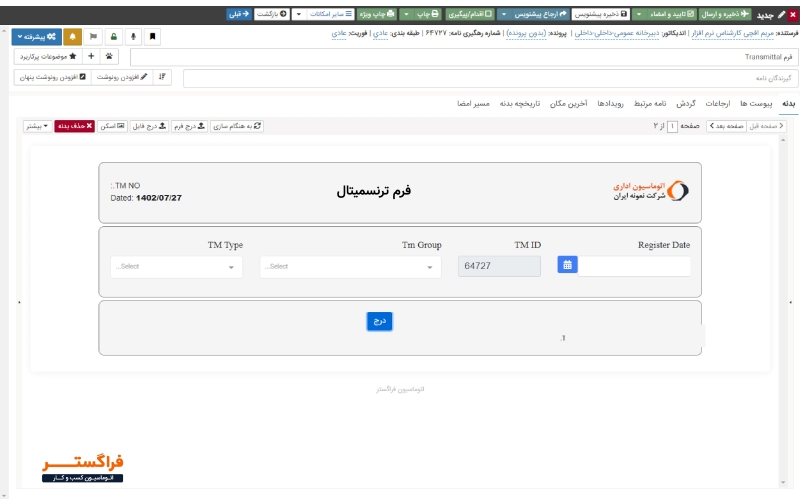Click the blue درج insert button

(380, 321)
